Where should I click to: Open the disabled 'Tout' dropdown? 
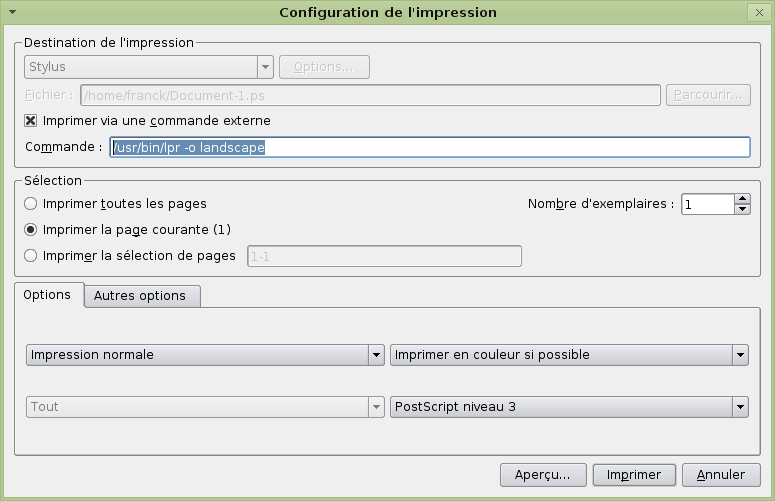click(x=376, y=407)
